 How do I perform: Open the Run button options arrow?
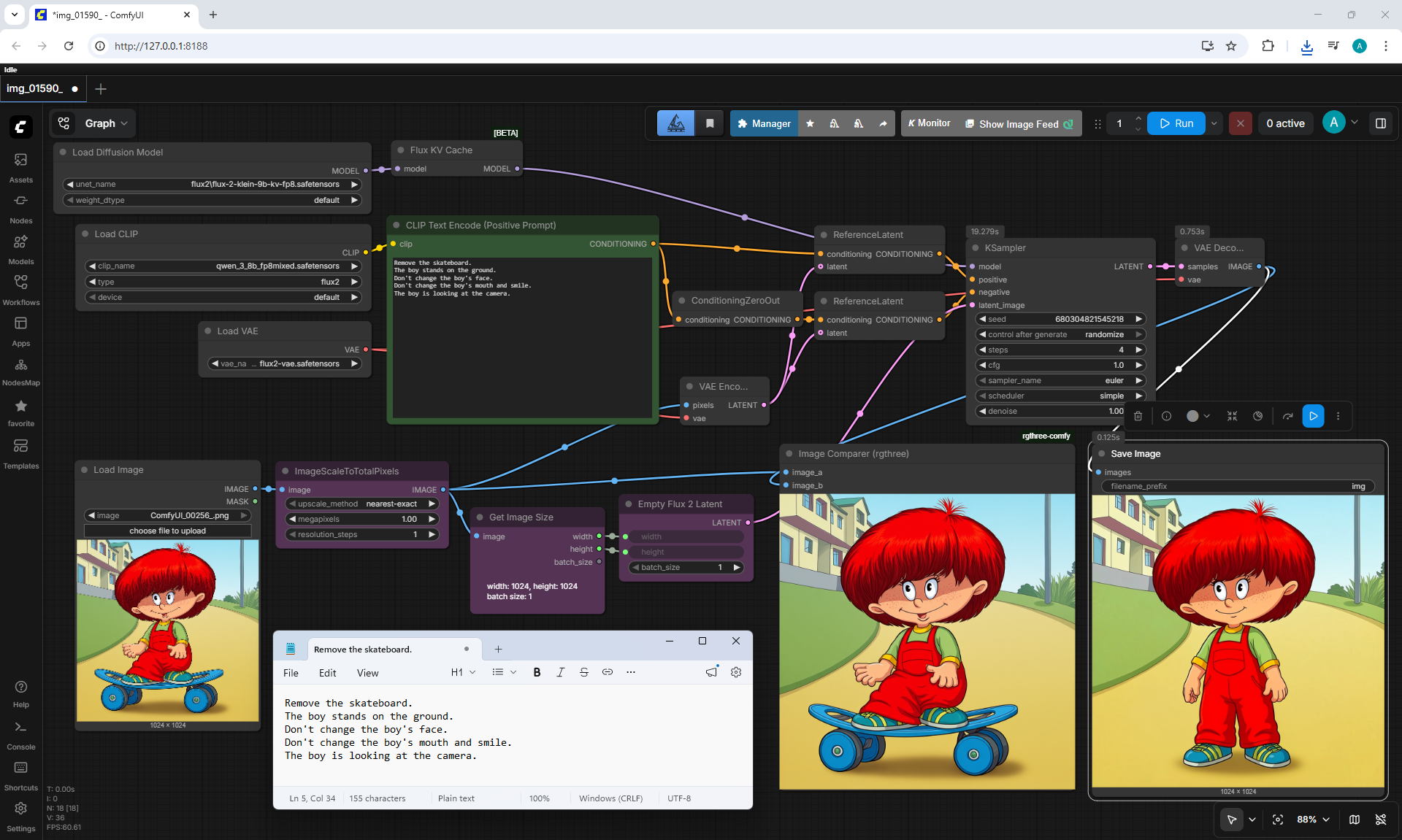point(1214,123)
